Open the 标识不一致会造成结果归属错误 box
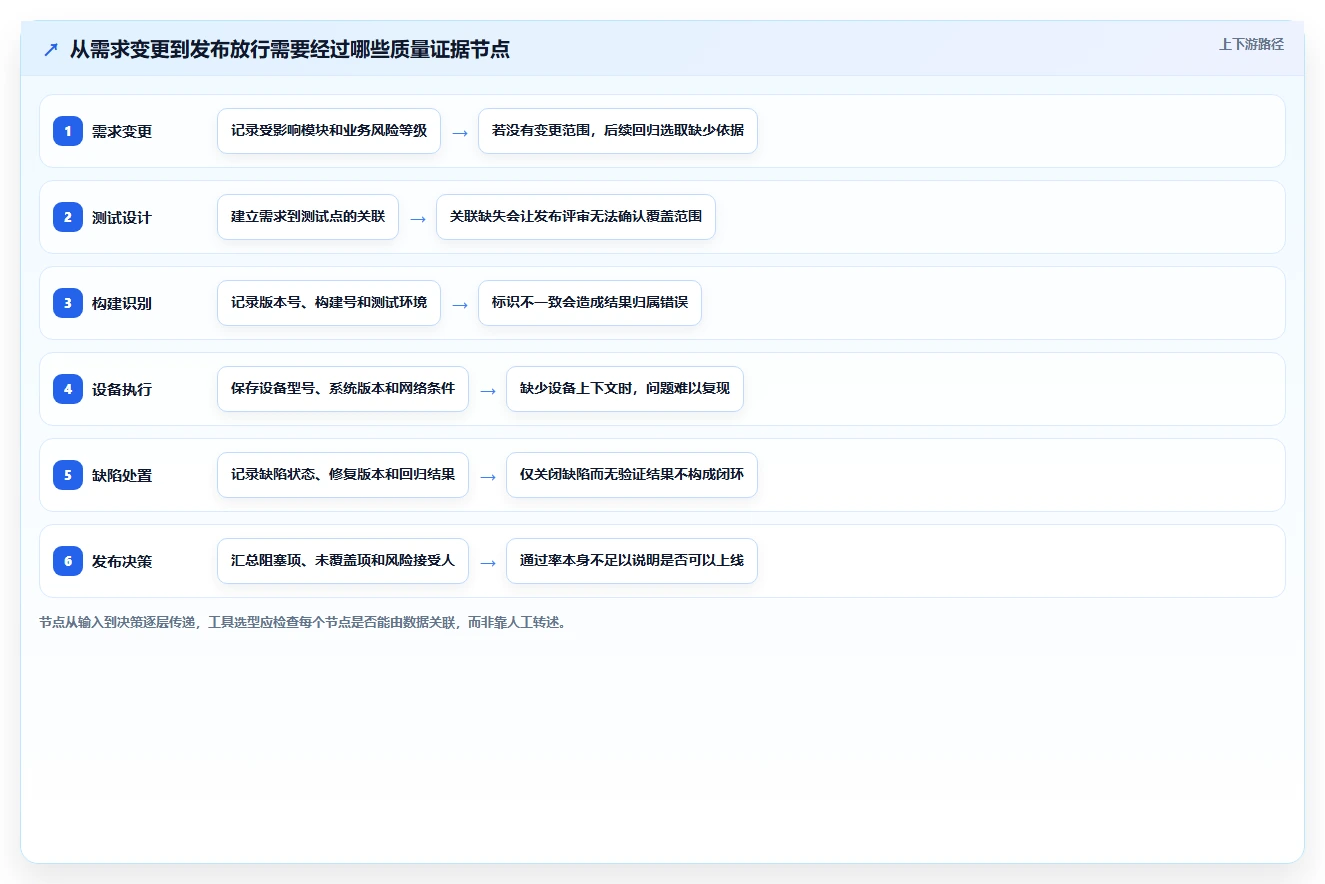This screenshot has width=1325, height=884. (x=590, y=303)
